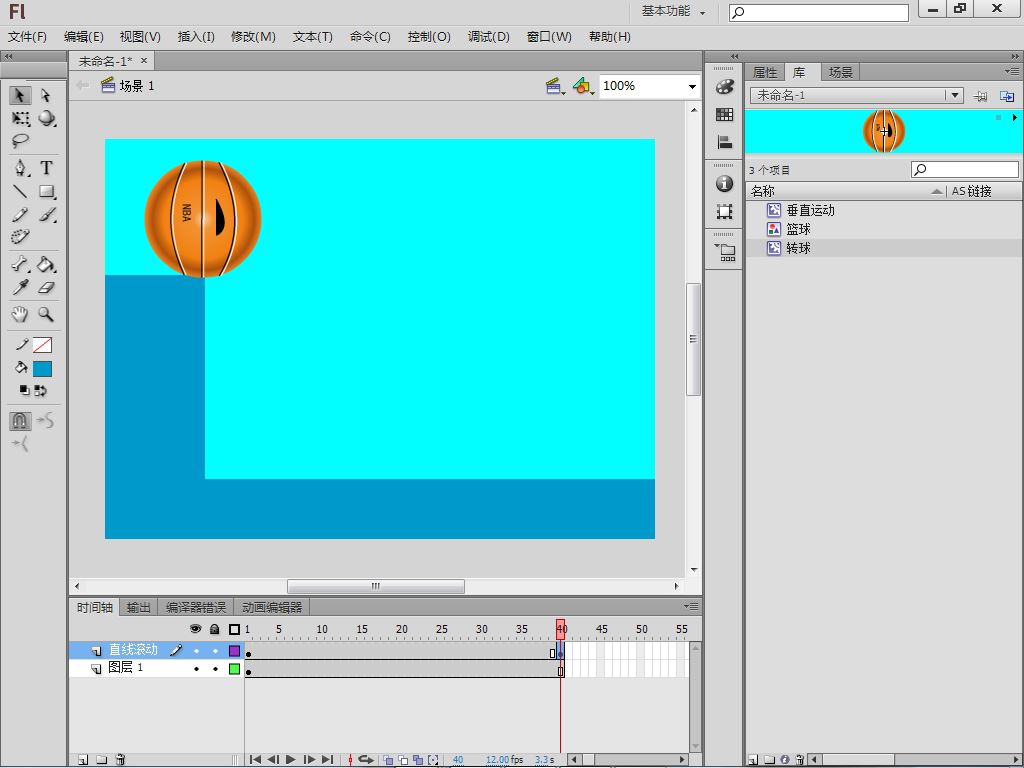Toggle lock dot of 直线滚动 layer
The height and width of the screenshot is (768, 1024).
[x=215, y=650]
